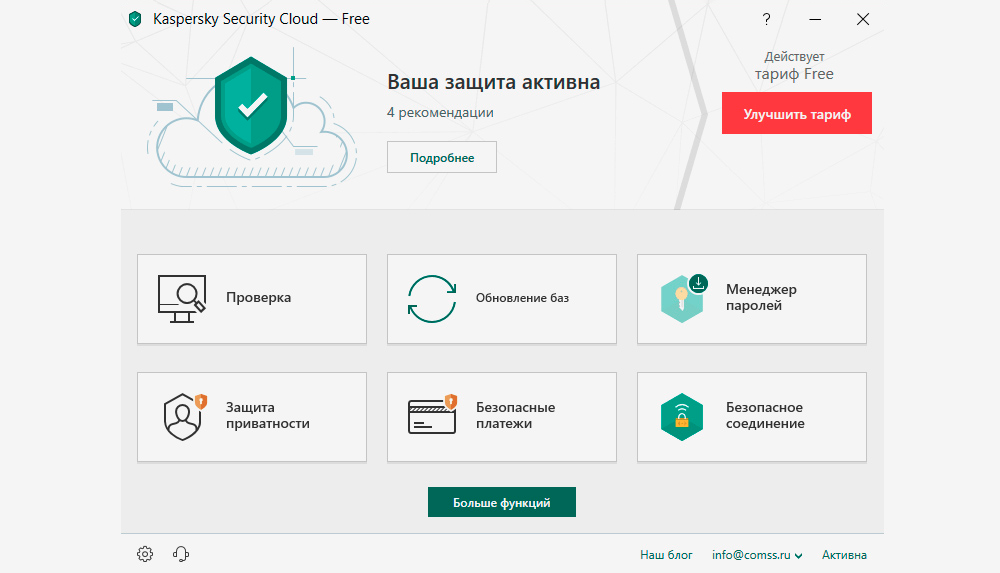Click the Scan monitor magnifier icon
1000x573 pixels.
181,298
